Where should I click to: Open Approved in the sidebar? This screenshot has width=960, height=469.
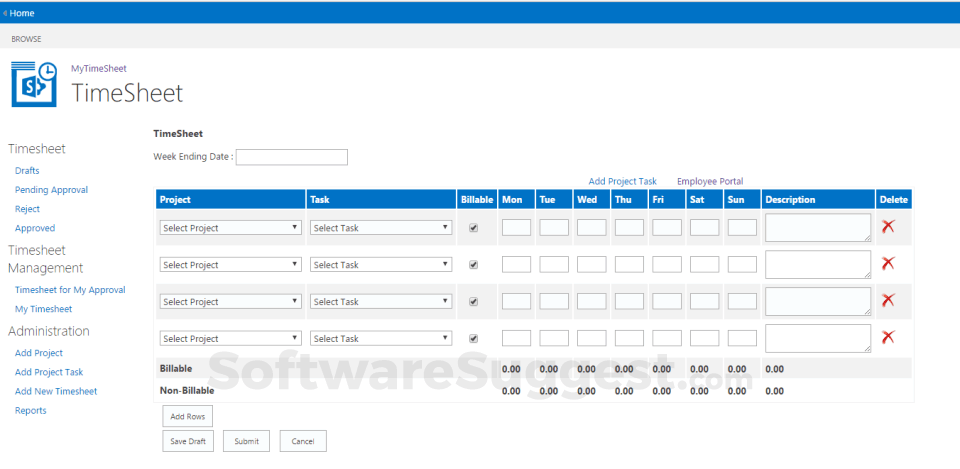(35, 228)
